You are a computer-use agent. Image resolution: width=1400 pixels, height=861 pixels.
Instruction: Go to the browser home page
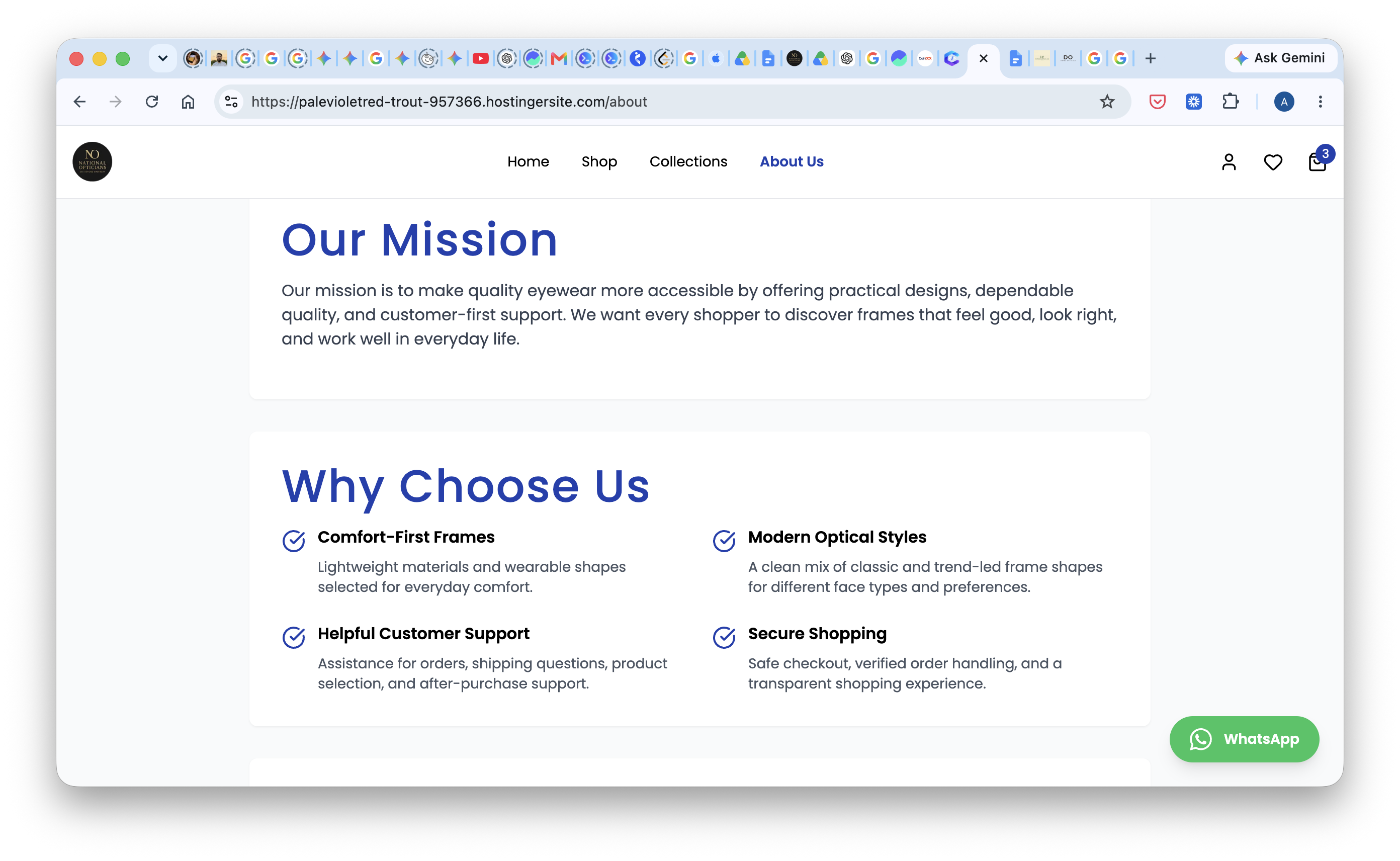[x=188, y=102]
